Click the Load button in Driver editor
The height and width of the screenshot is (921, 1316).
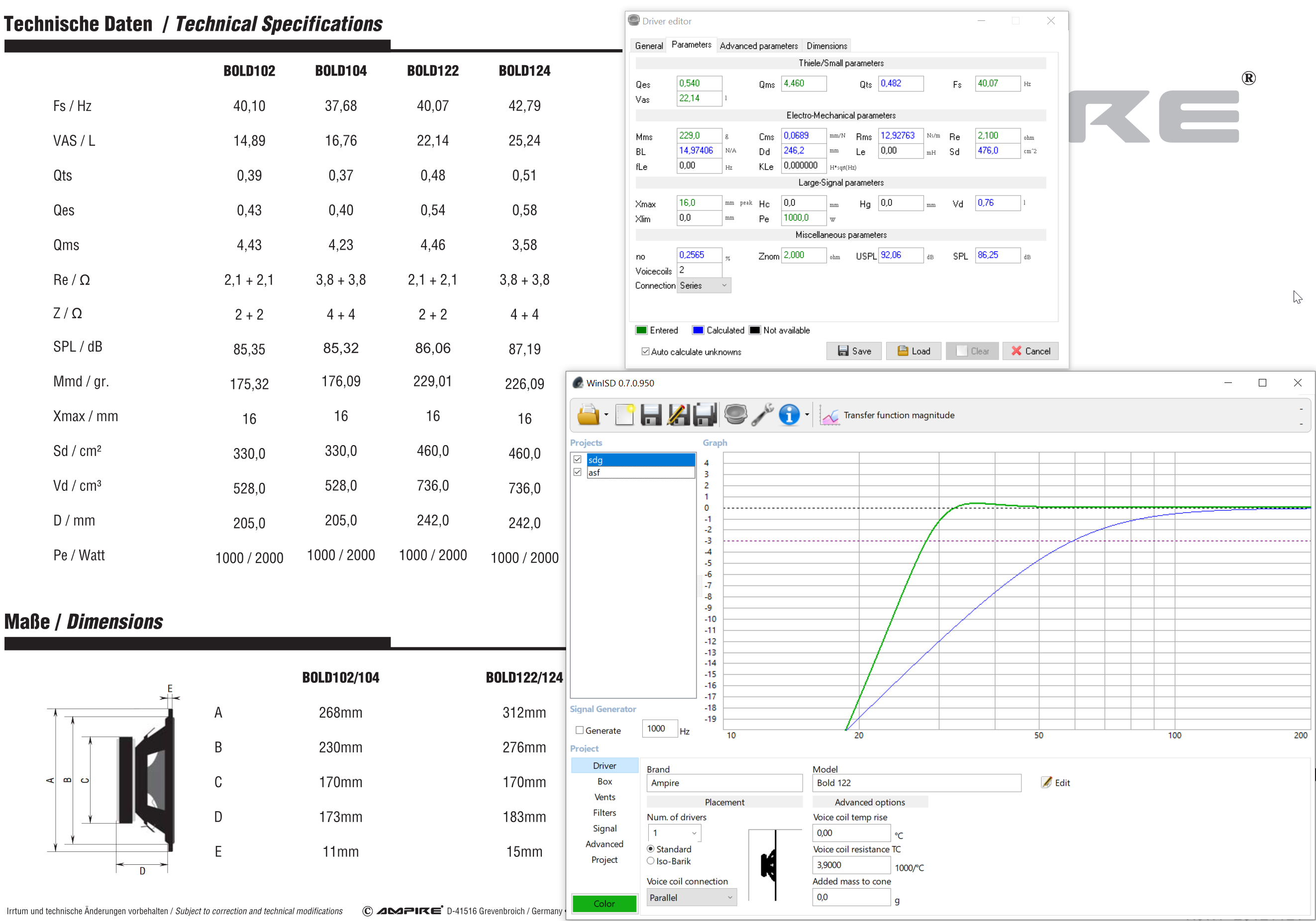tap(913, 351)
